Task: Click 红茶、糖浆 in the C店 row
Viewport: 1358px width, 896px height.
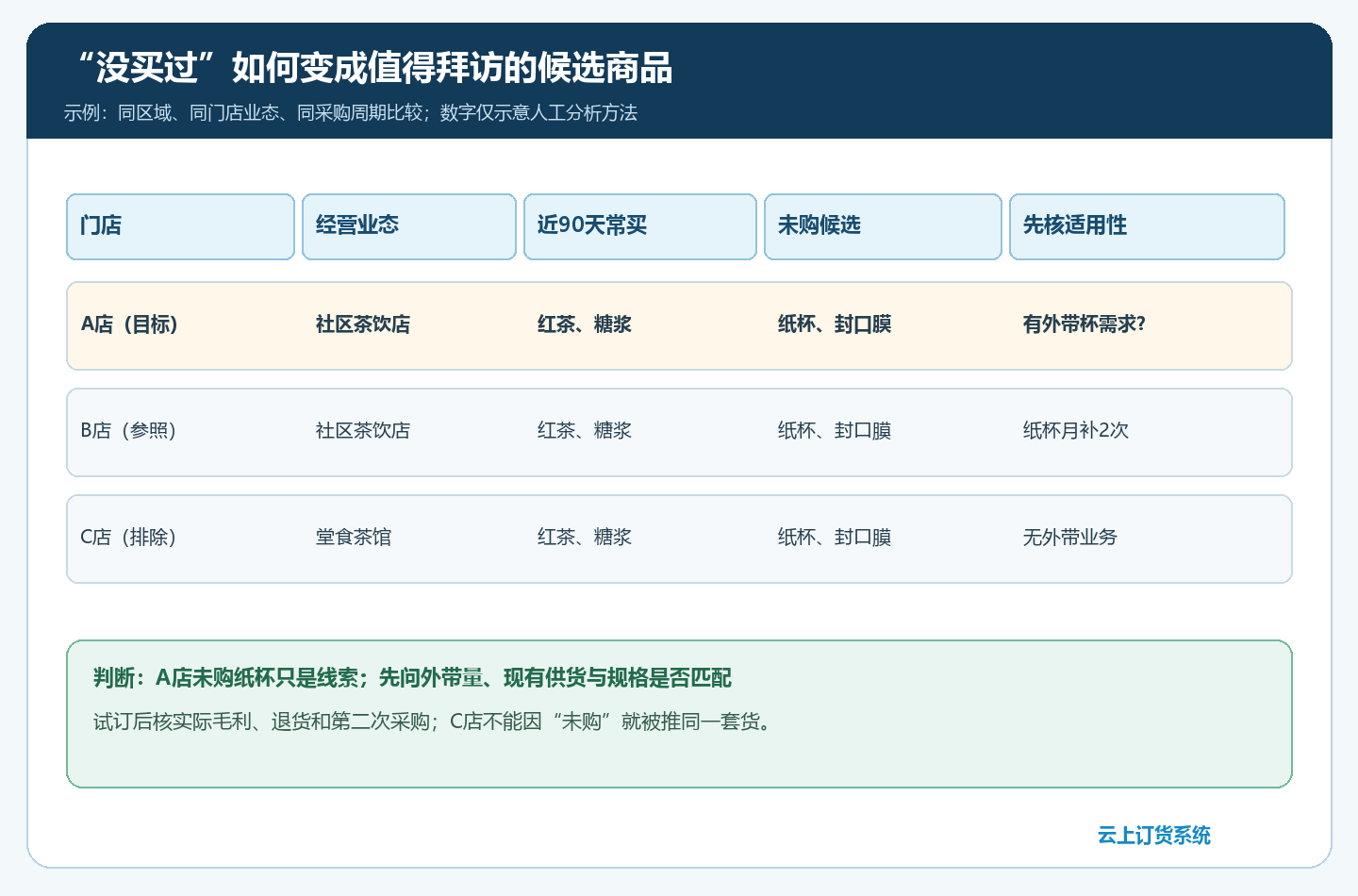Action: [x=585, y=538]
